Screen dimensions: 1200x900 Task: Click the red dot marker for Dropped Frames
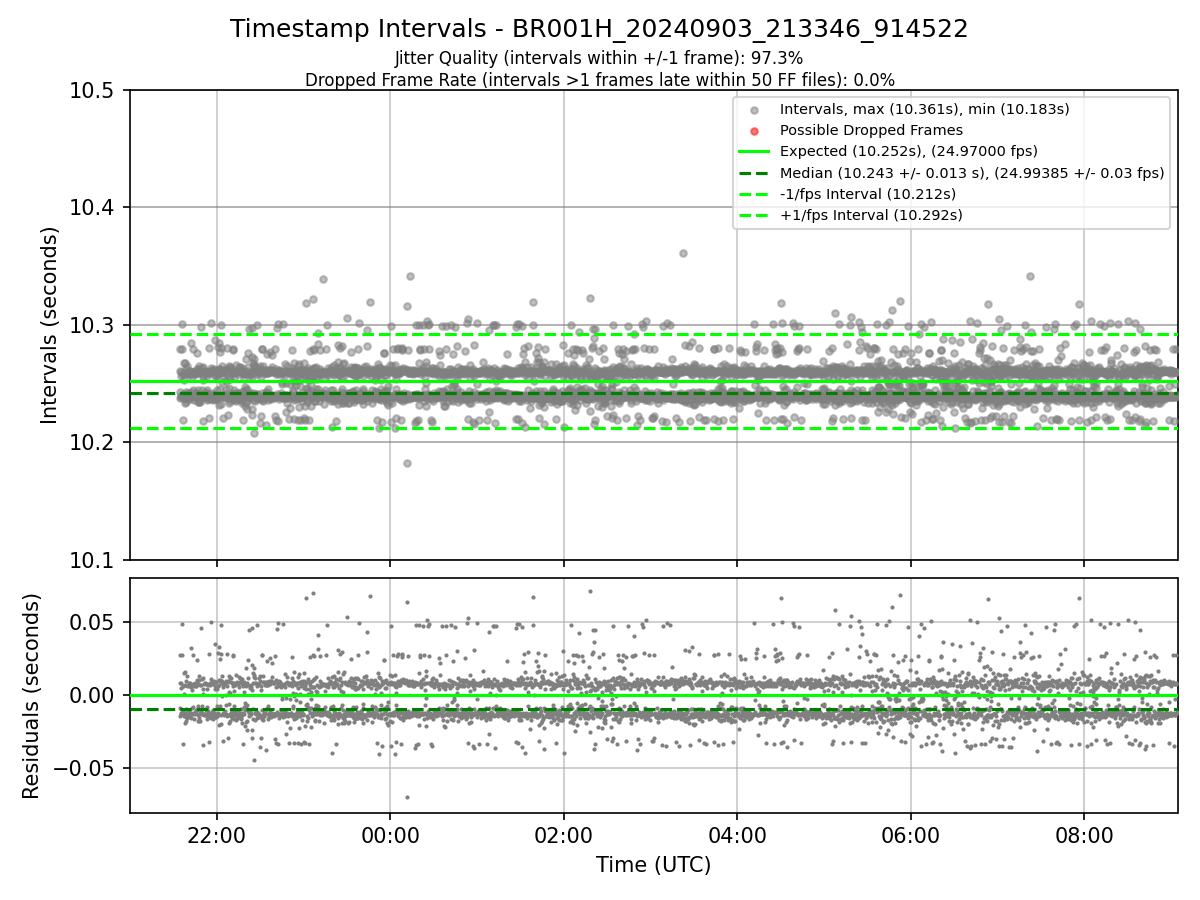click(754, 131)
